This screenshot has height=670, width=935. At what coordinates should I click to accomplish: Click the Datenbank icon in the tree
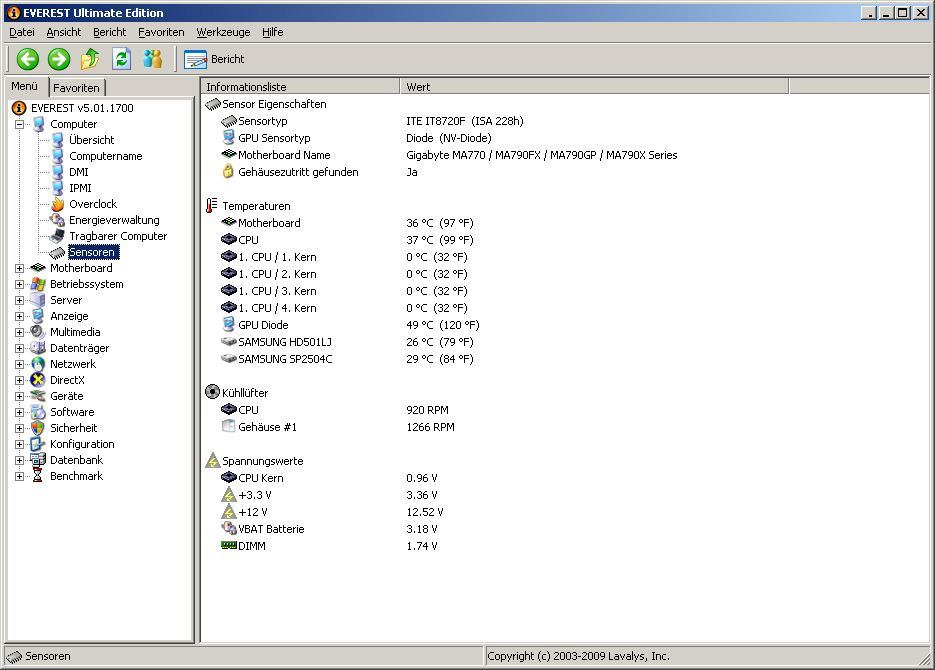[x=38, y=460]
